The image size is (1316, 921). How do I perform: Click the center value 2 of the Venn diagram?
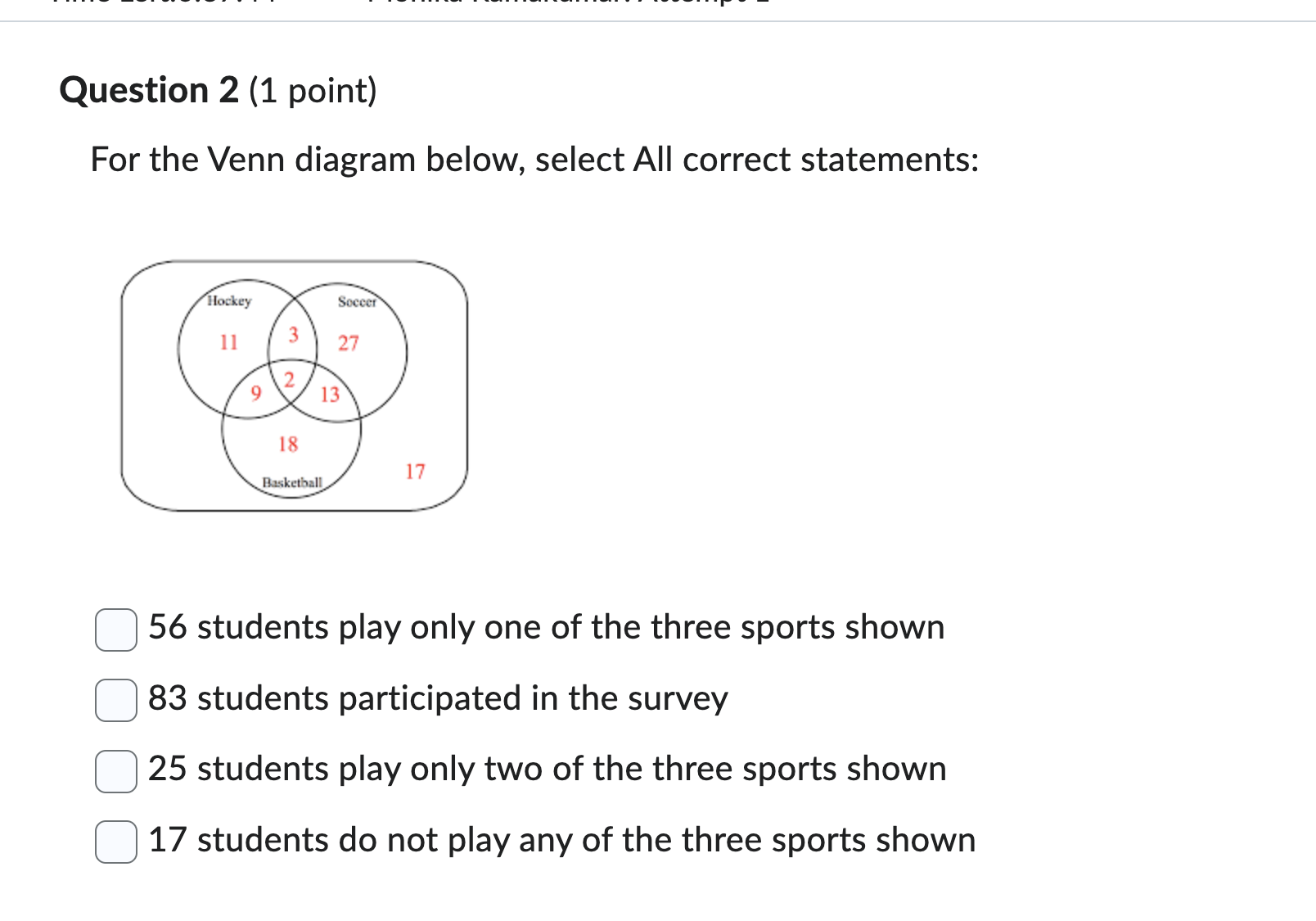(289, 378)
